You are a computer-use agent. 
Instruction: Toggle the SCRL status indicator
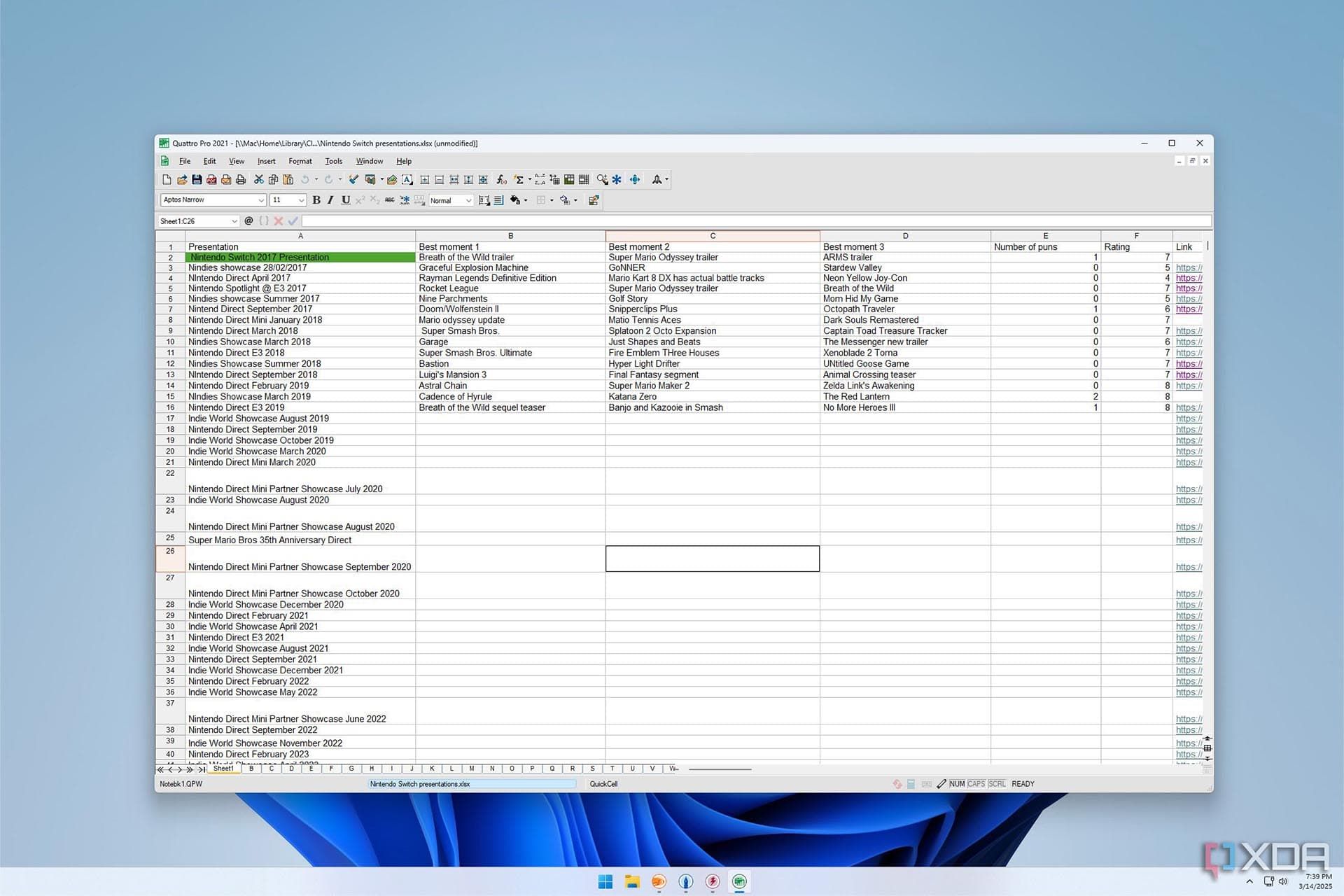pos(997,784)
